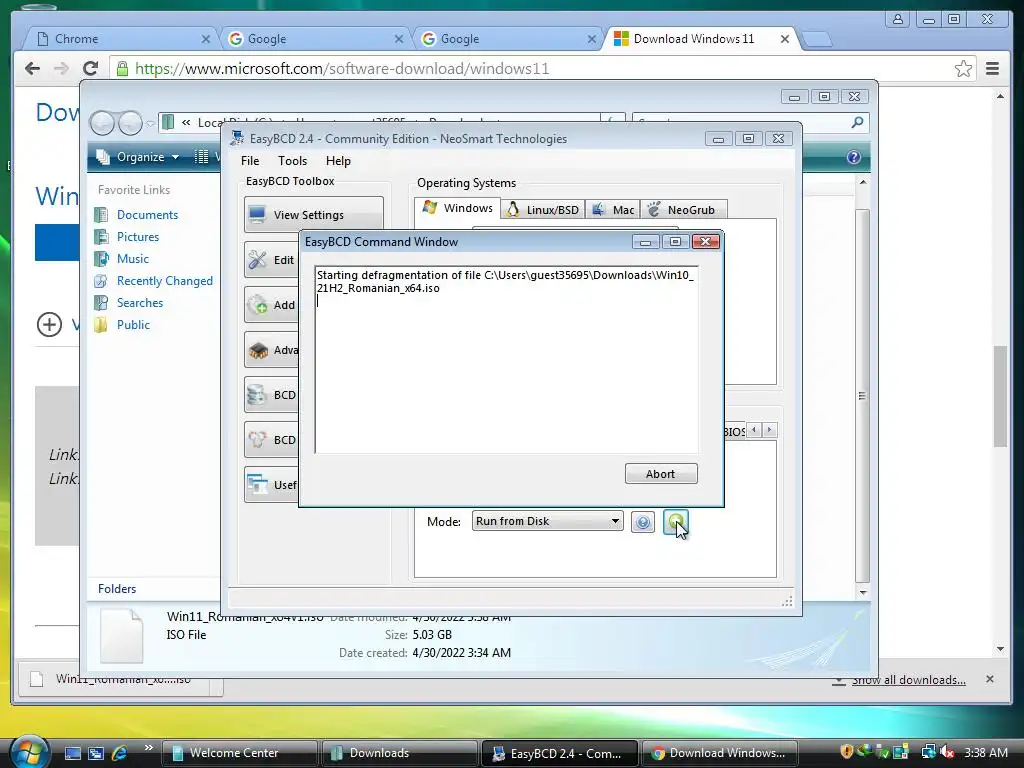Click the clock showing 3:38 AM
This screenshot has height=768, width=1024.
tap(985, 753)
